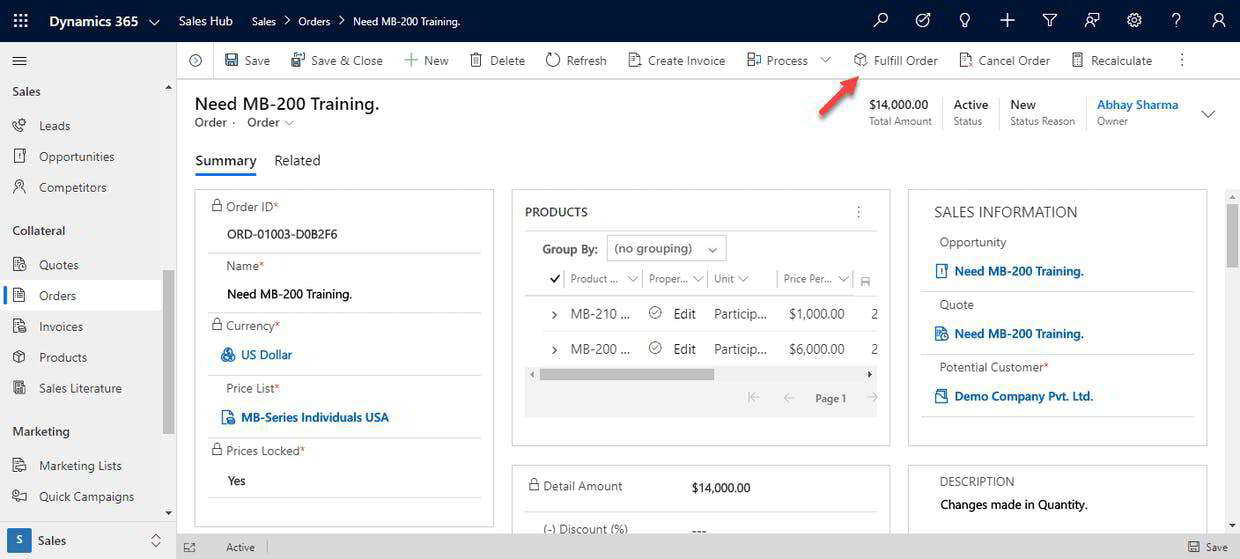Click the Sales breadcrumb

264,21
